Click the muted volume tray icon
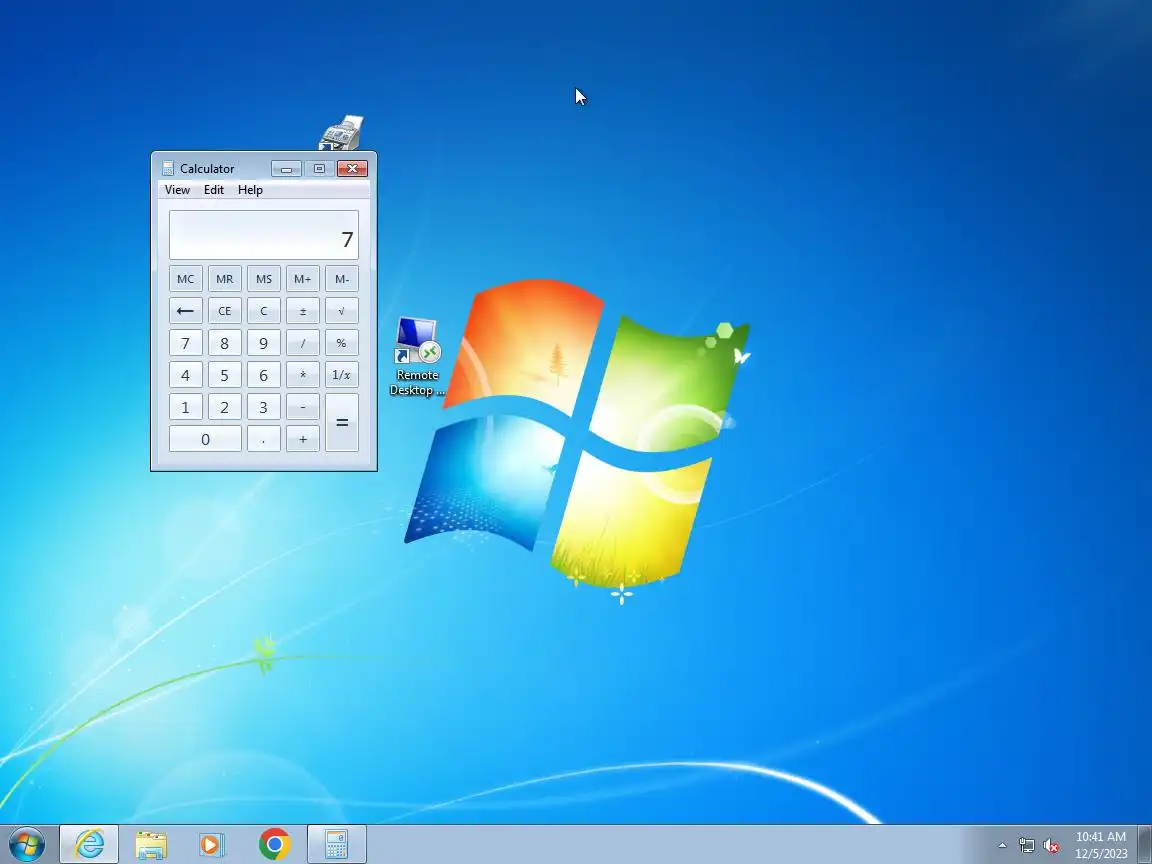Viewport: 1152px width, 864px height. pyautogui.click(x=1051, y=846)
